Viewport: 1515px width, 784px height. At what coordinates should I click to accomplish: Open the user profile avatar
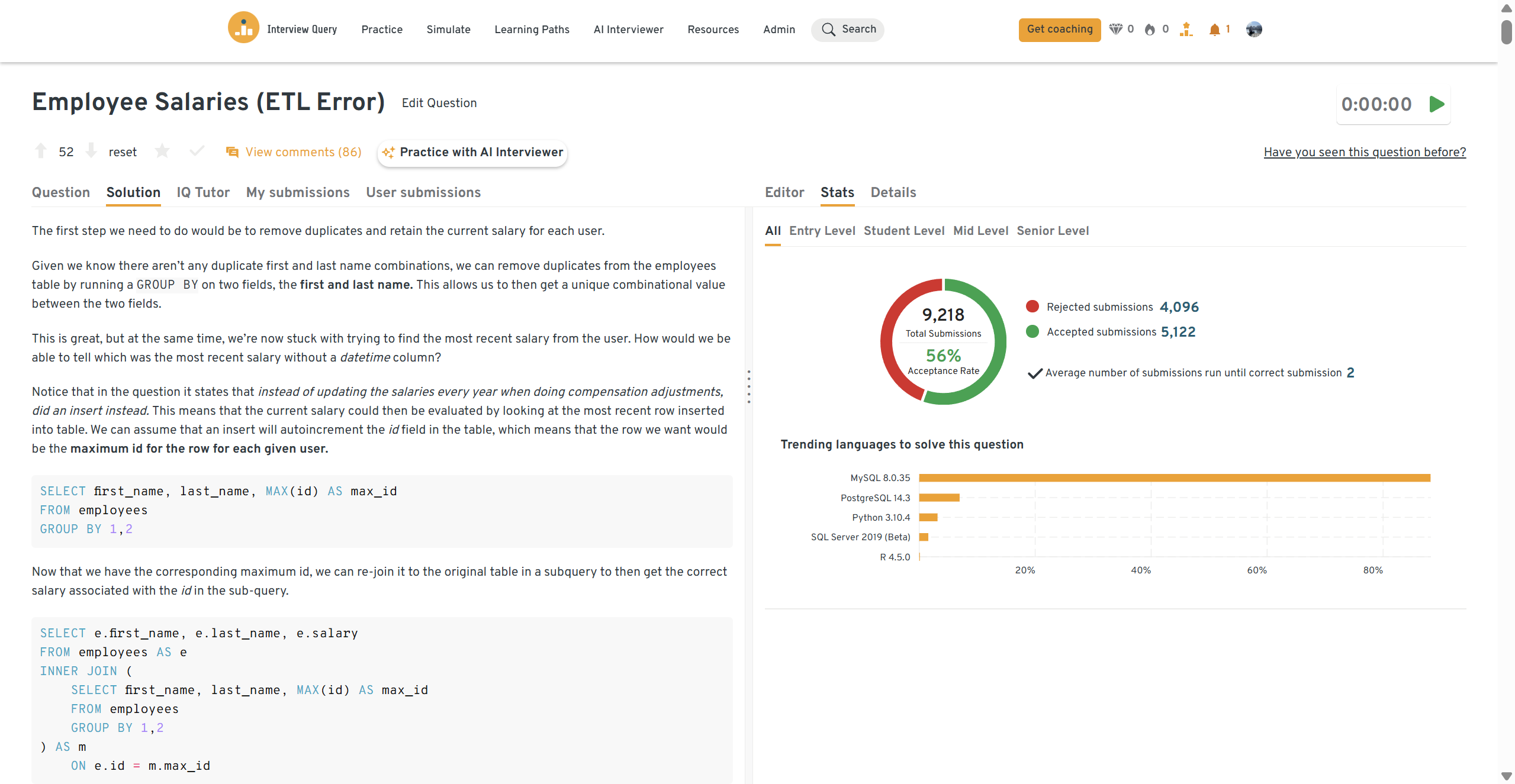tap(1253, 30)
